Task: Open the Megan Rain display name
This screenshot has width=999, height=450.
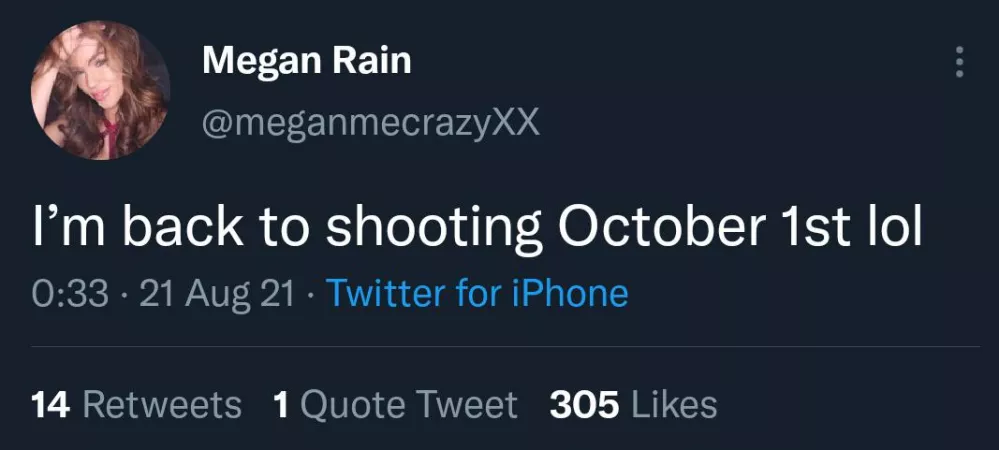Action: [306, 61]
